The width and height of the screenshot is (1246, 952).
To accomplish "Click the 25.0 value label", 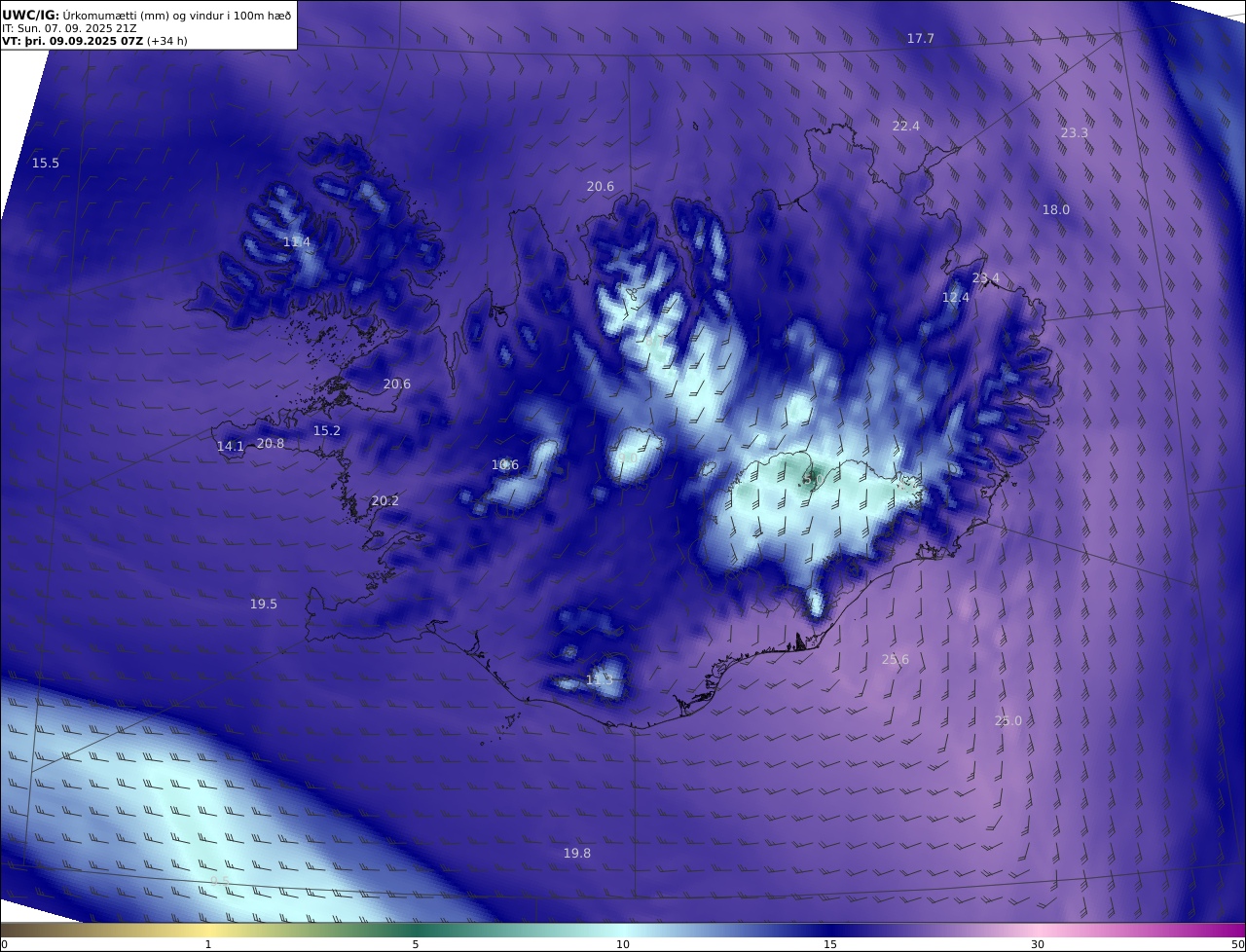I will (1008, 720).
